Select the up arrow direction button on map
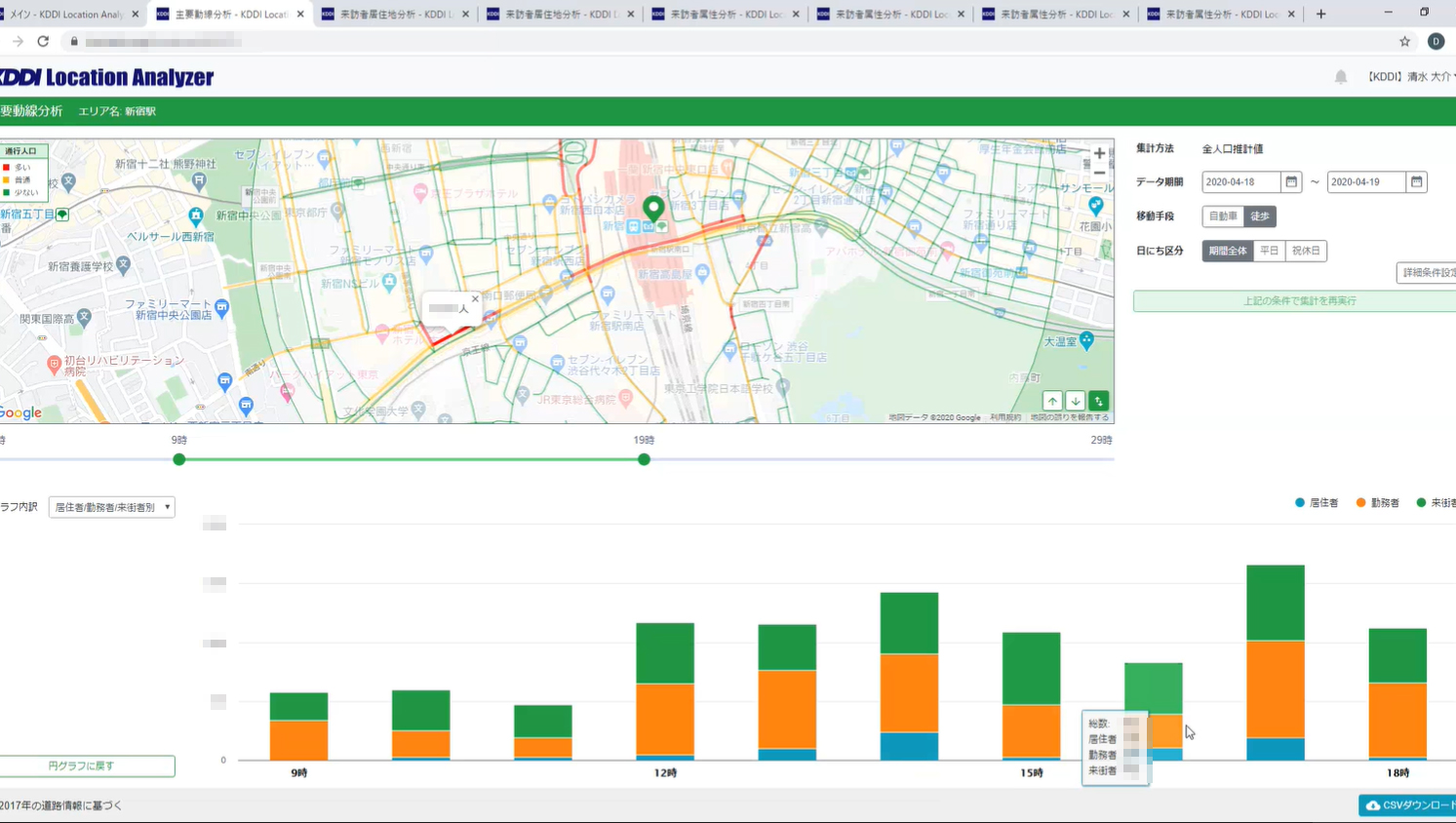 pos(1052,401)
